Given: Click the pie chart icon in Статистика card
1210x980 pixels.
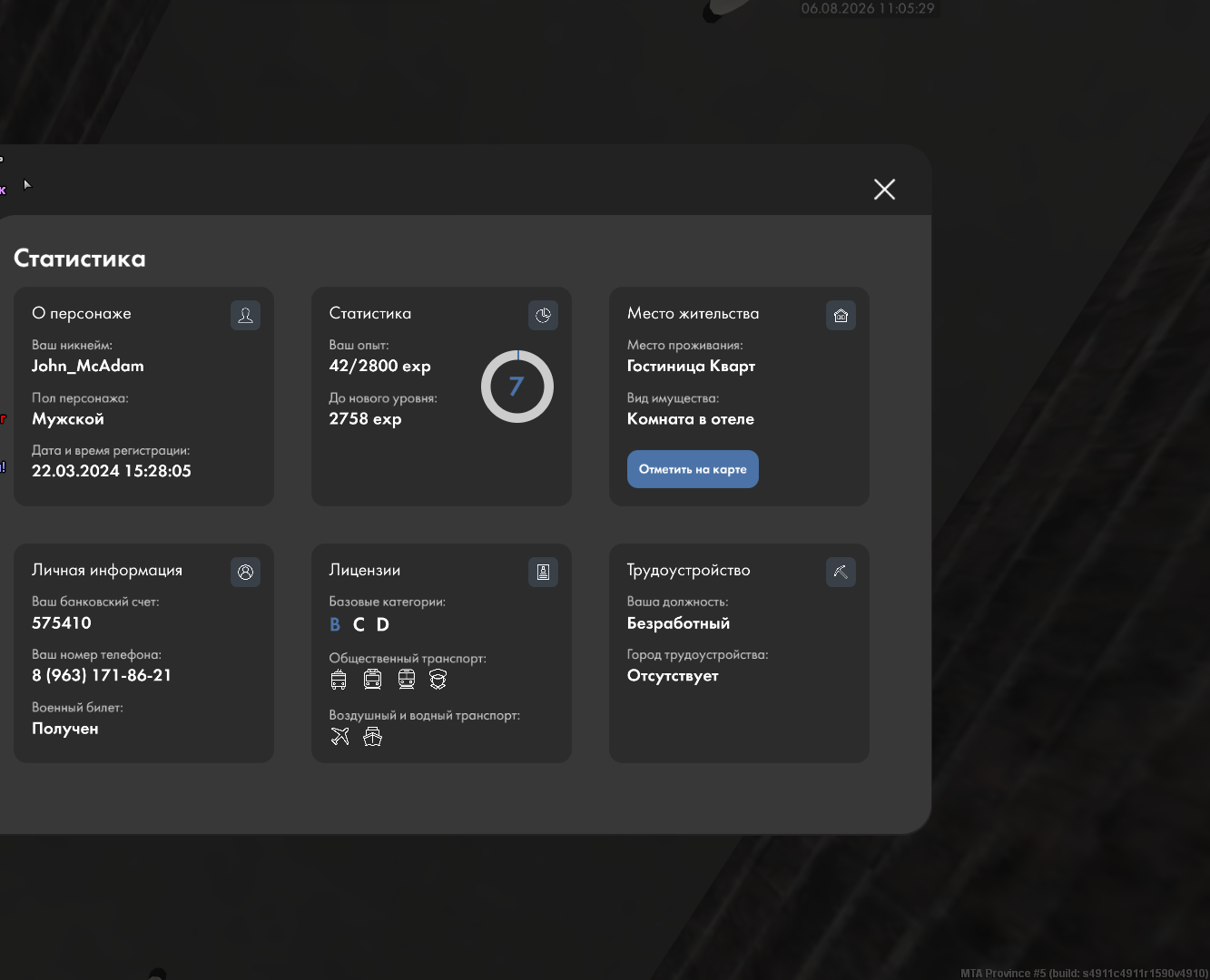Looking at the screenshot, I should coord(543,315).
